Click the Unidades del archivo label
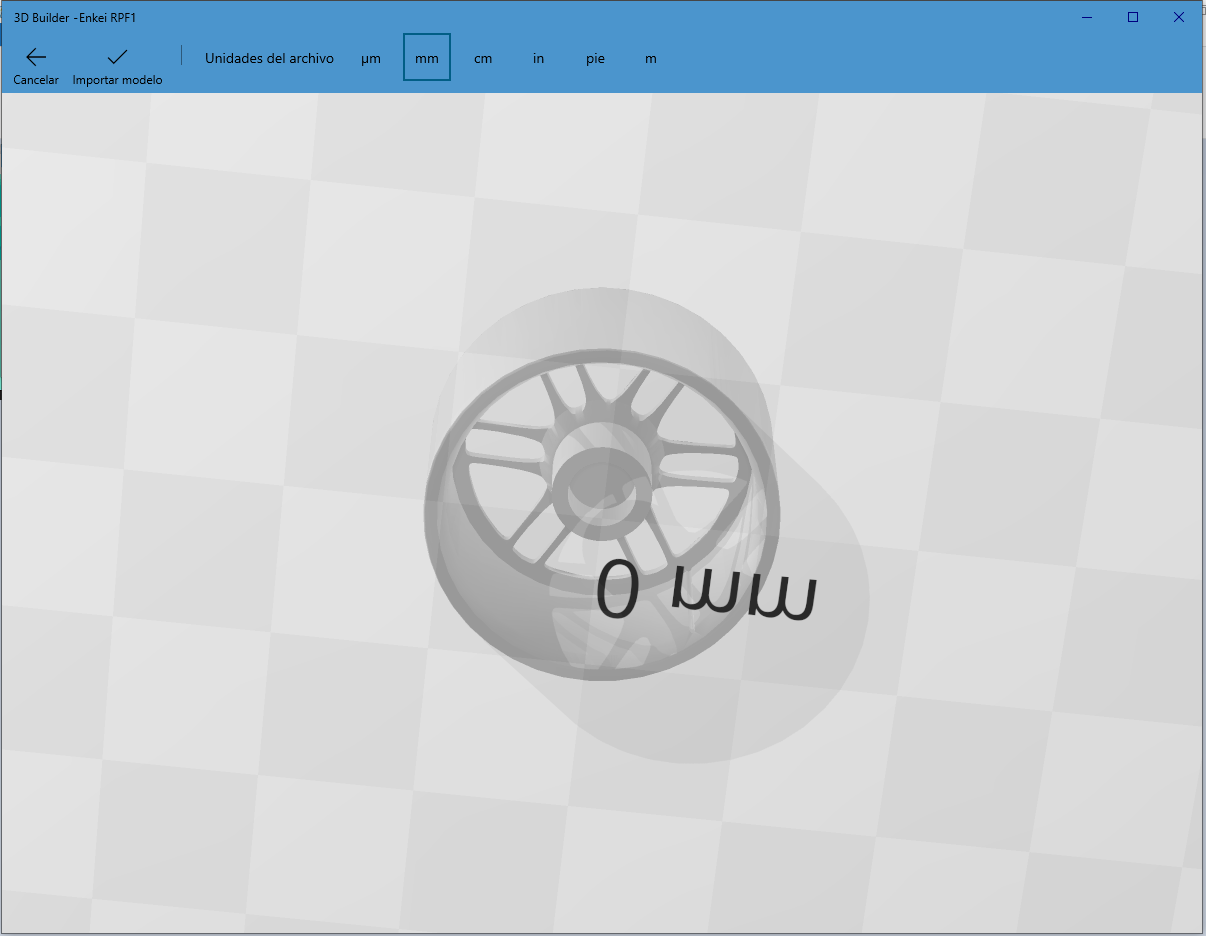The width and height of the screenshot is (1206, 936). click(x=269, y=58)
